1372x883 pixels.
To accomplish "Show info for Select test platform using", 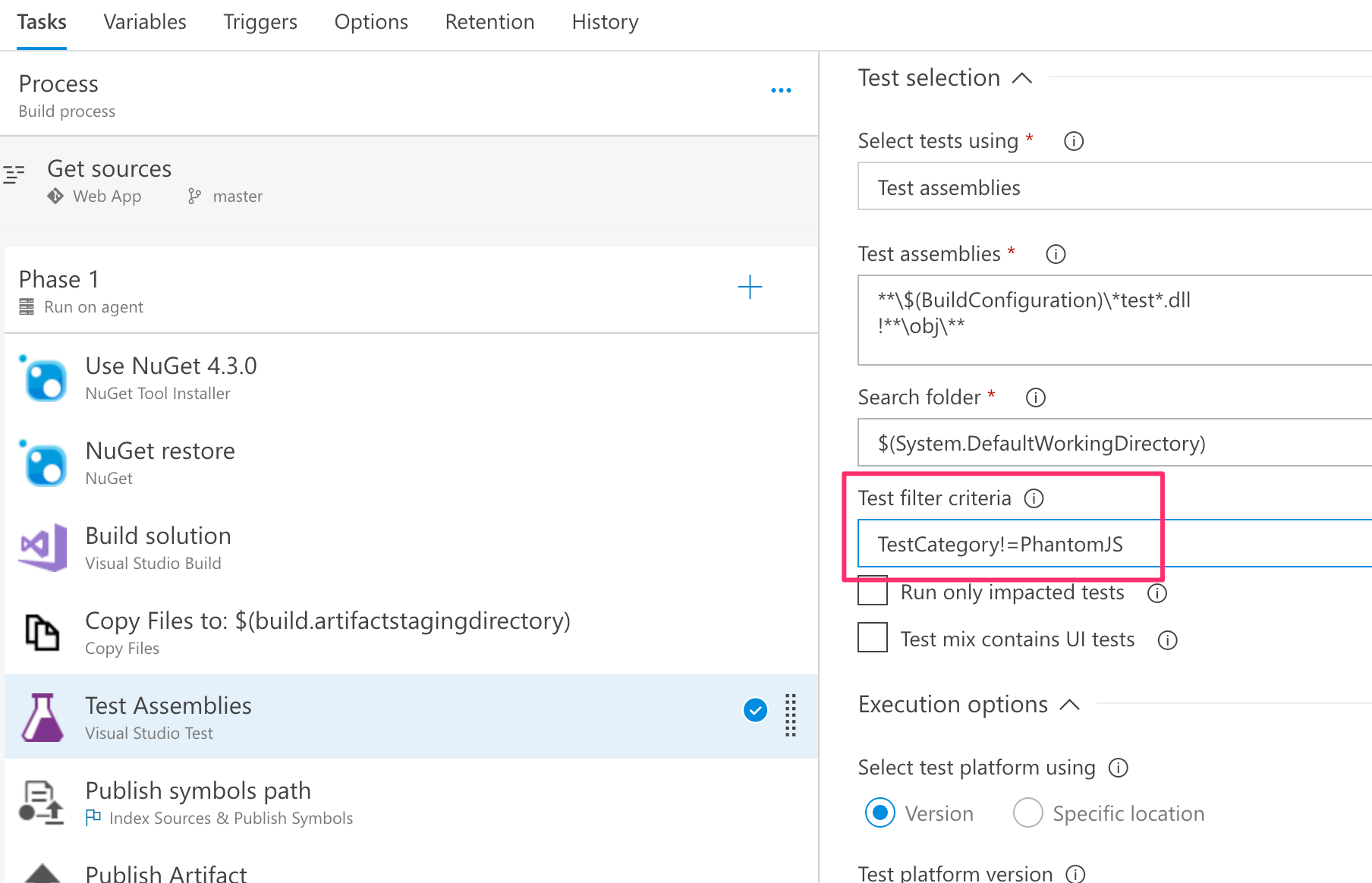I will pyautogui.click(x=1119, y=768).
